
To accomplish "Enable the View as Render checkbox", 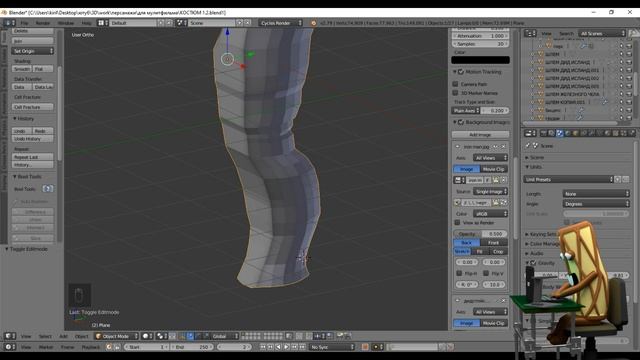I will tap(457, 223).
